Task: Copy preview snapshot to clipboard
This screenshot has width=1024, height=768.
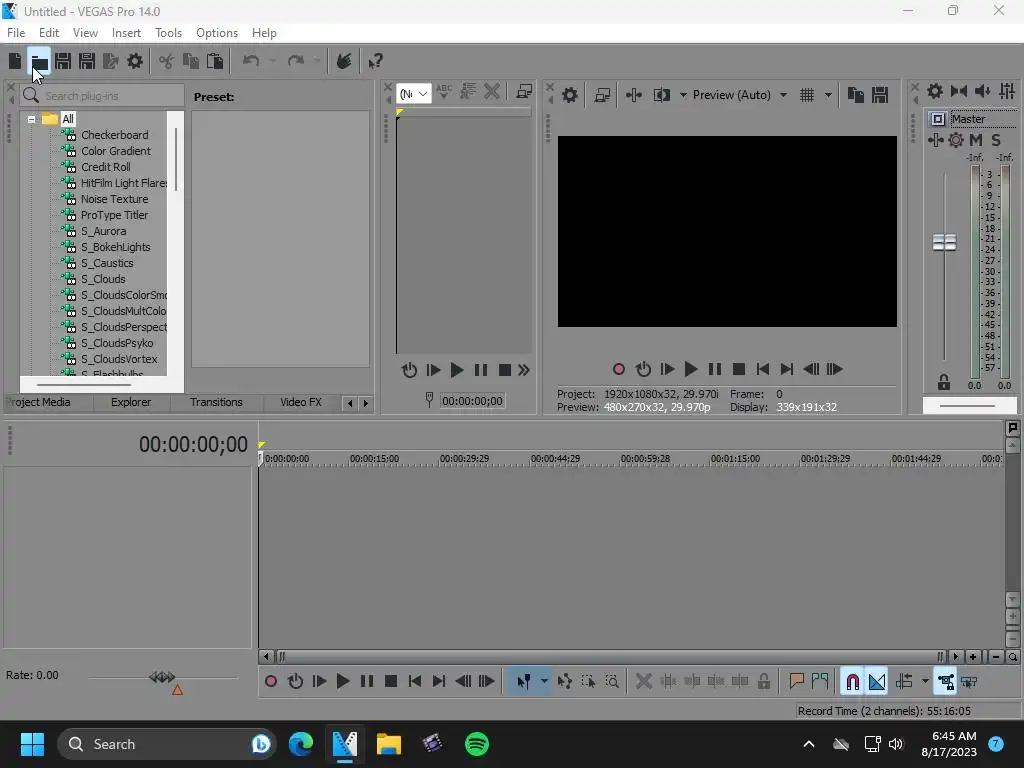Action: pos(856,95)
